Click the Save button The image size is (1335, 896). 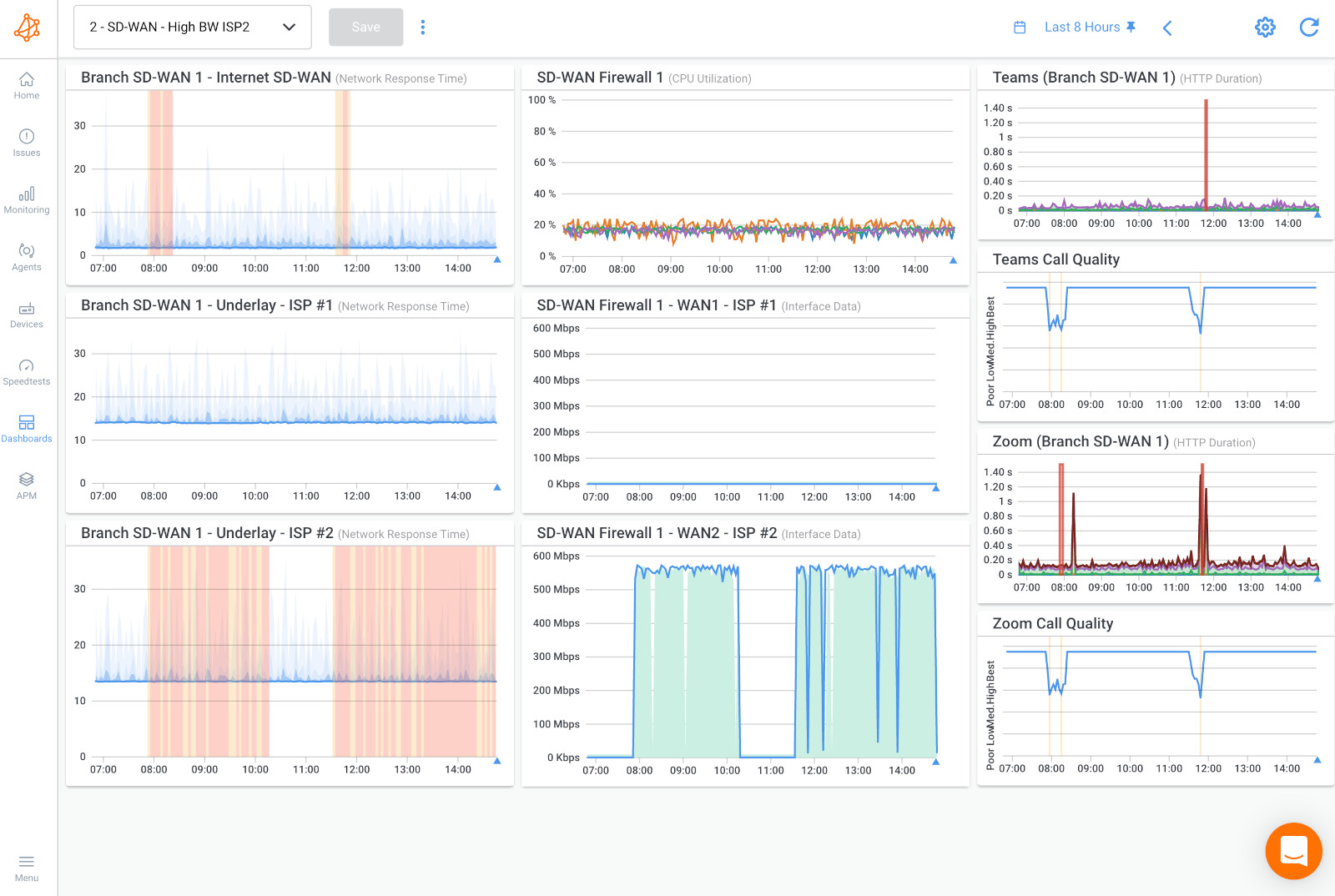pos(365,27)
